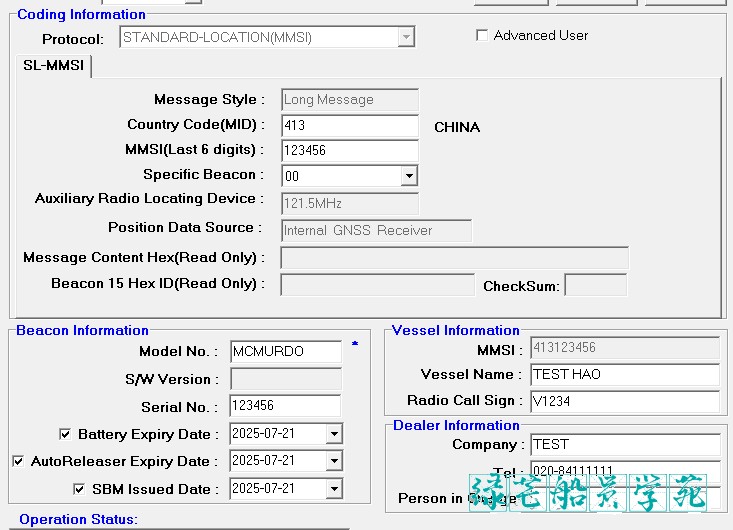Click the Battery Expiry Date value
The height and width of the screenshot is (530, 733).
pyautogui.click(x=264, y=434)
